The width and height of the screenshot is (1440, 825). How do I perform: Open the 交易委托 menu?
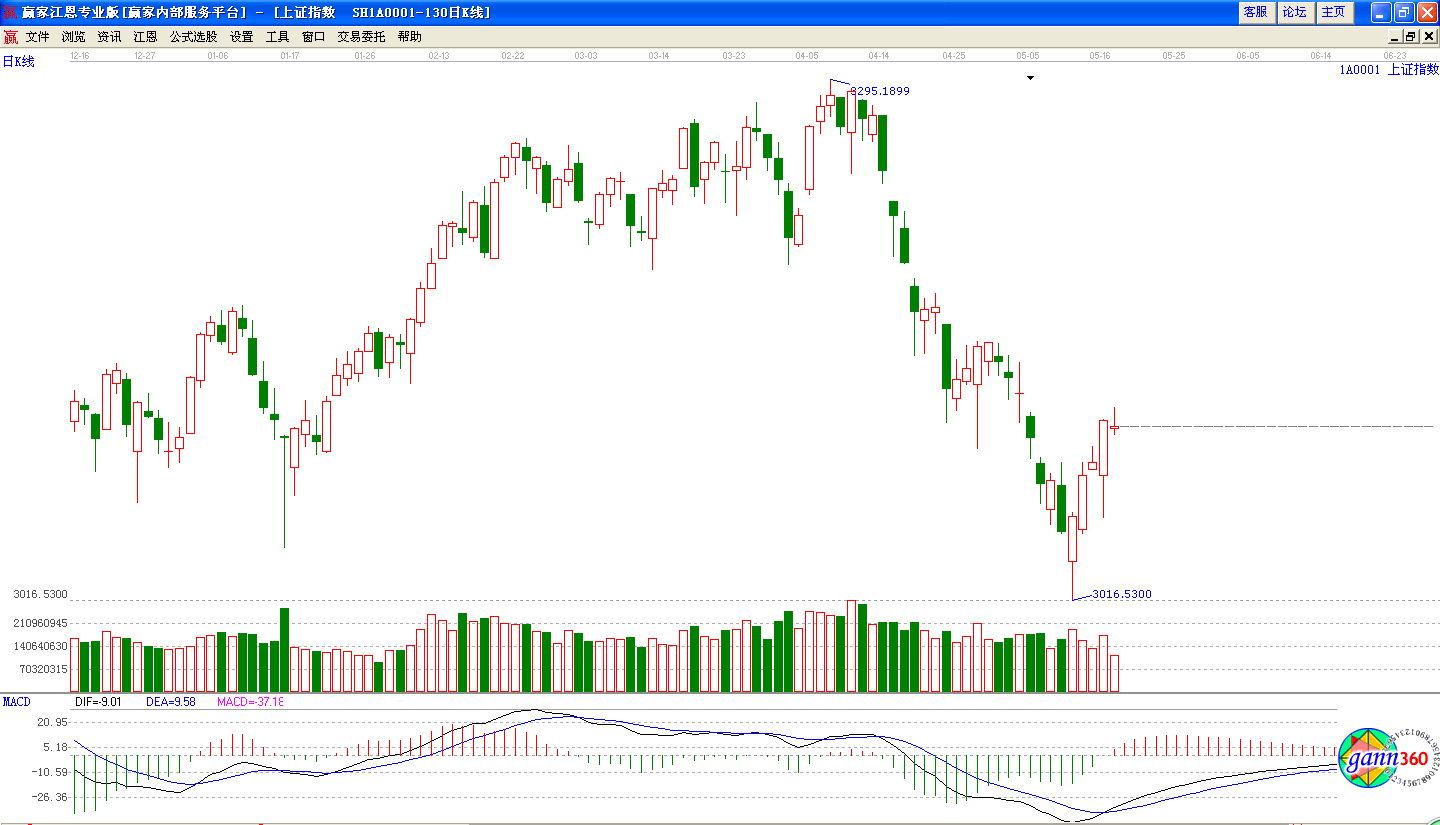361,37
